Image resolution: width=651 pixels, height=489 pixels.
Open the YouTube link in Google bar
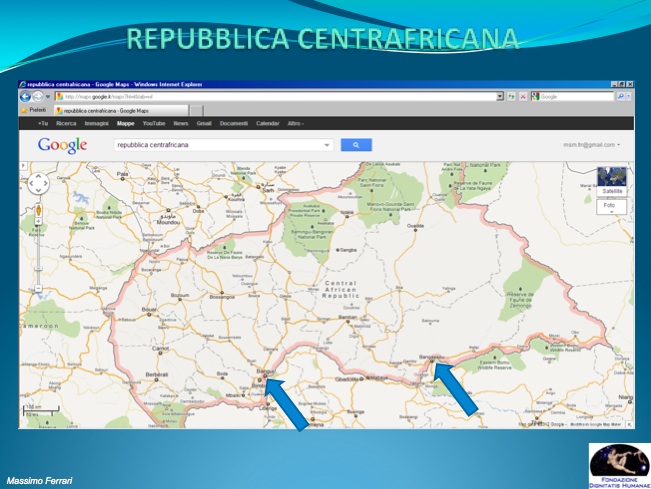coord(153,123)
